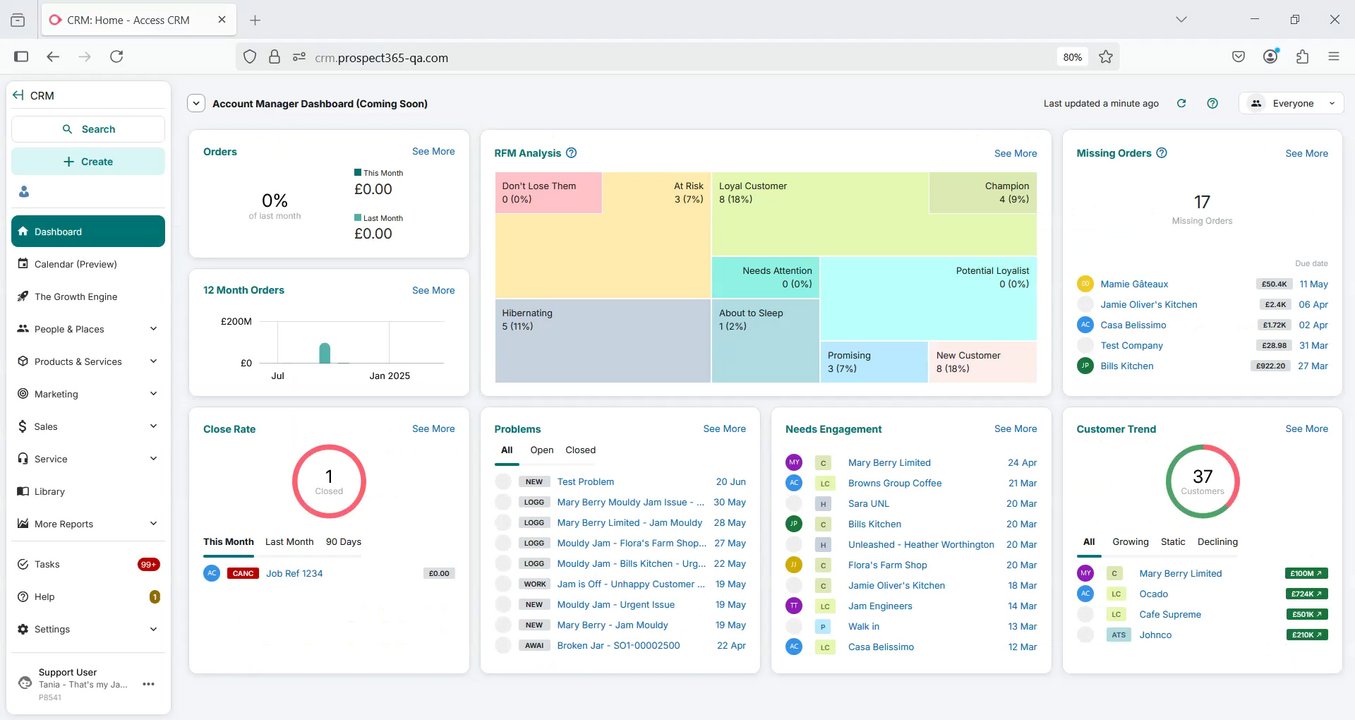Click the RFM Analysis info icon
Screen dimensions: 1355x720
click(x=571, y=153)
